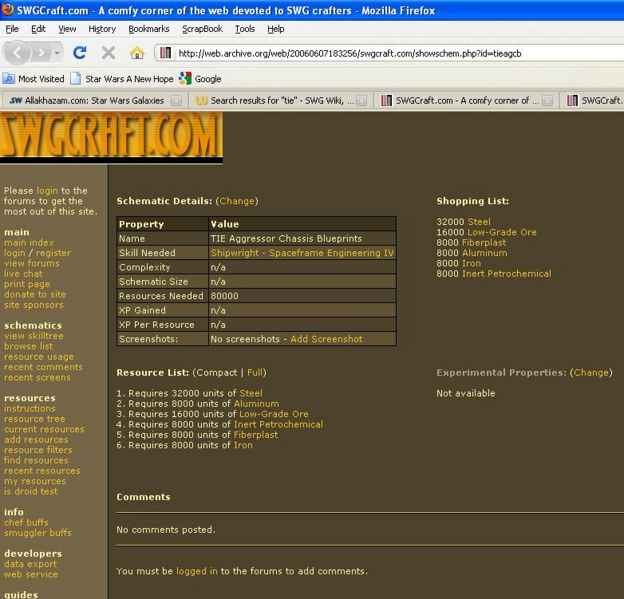Click the view skilltree sidebar link
The height and width of the screenshot is (599, 624).
35,336
